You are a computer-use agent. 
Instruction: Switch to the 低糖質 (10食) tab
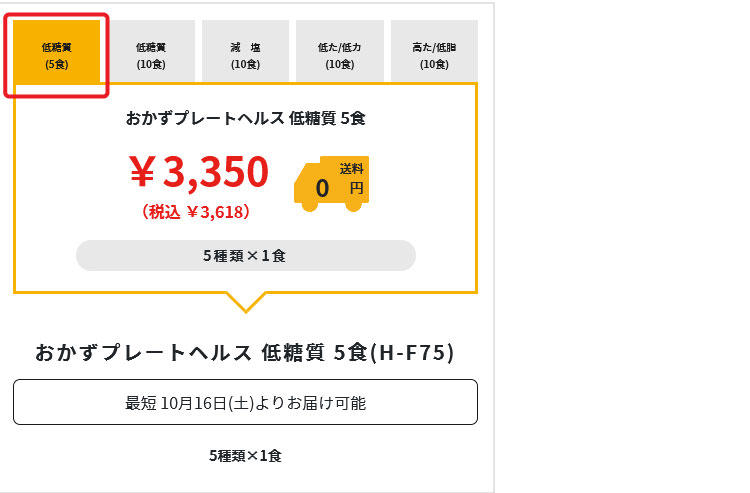(151, 52)
